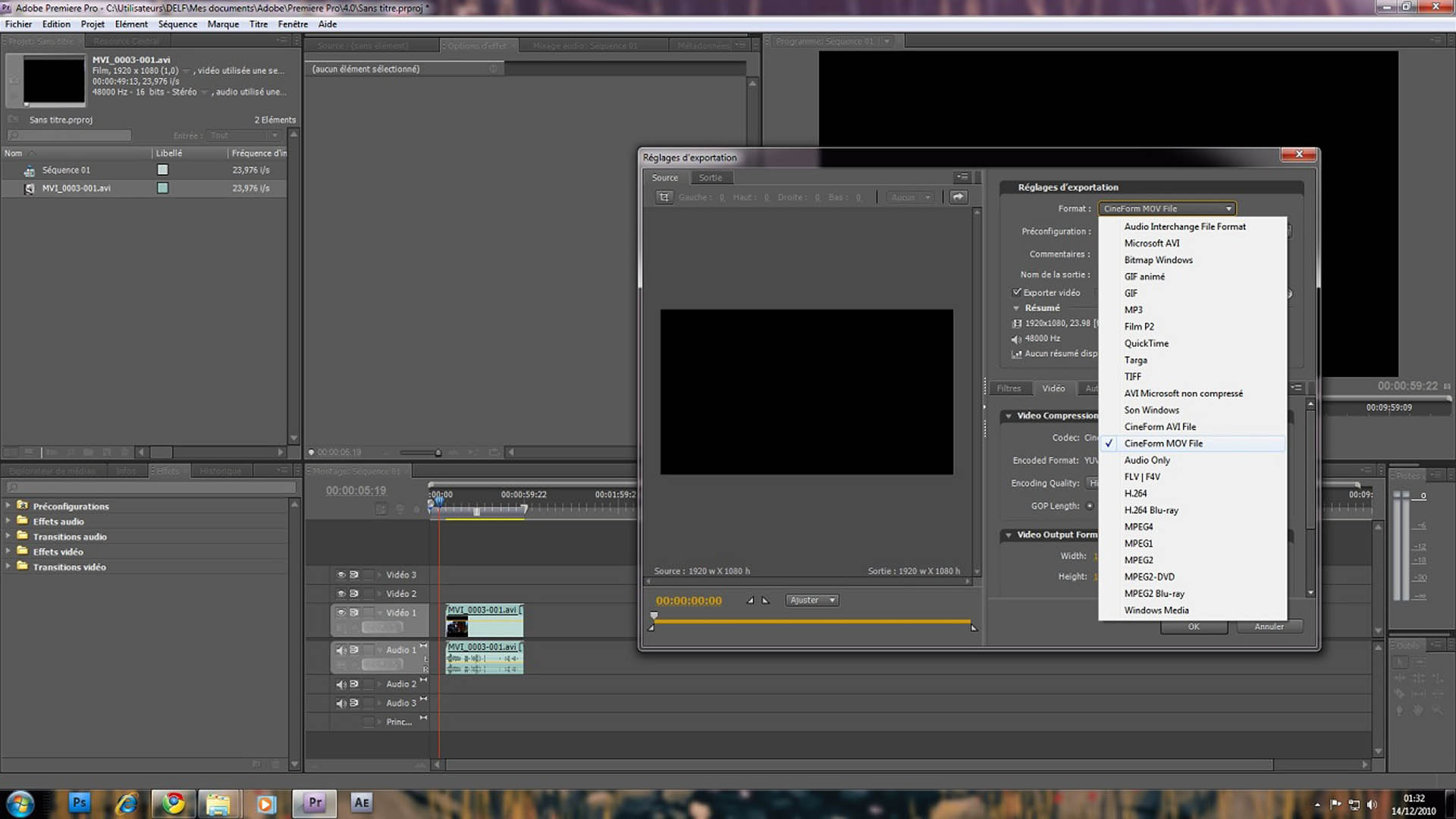This screenshot has height=819, width=1456.
Task: Toggle sync lock on Audio 2 track
Action: coord(354,684)
